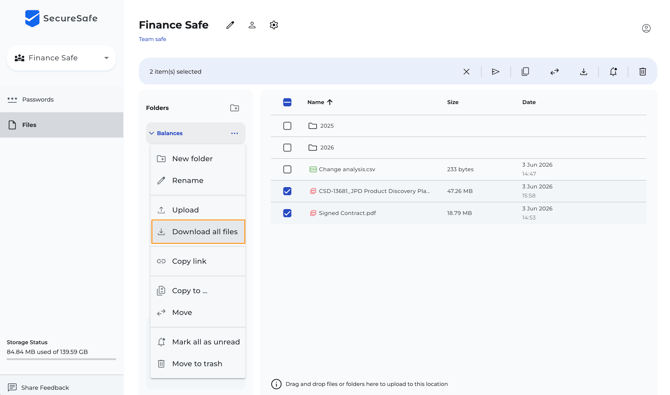Click the move arrows icon in toolbar
Image resolution: width=670 pixels, height=395 pixels.
[554, 72]
